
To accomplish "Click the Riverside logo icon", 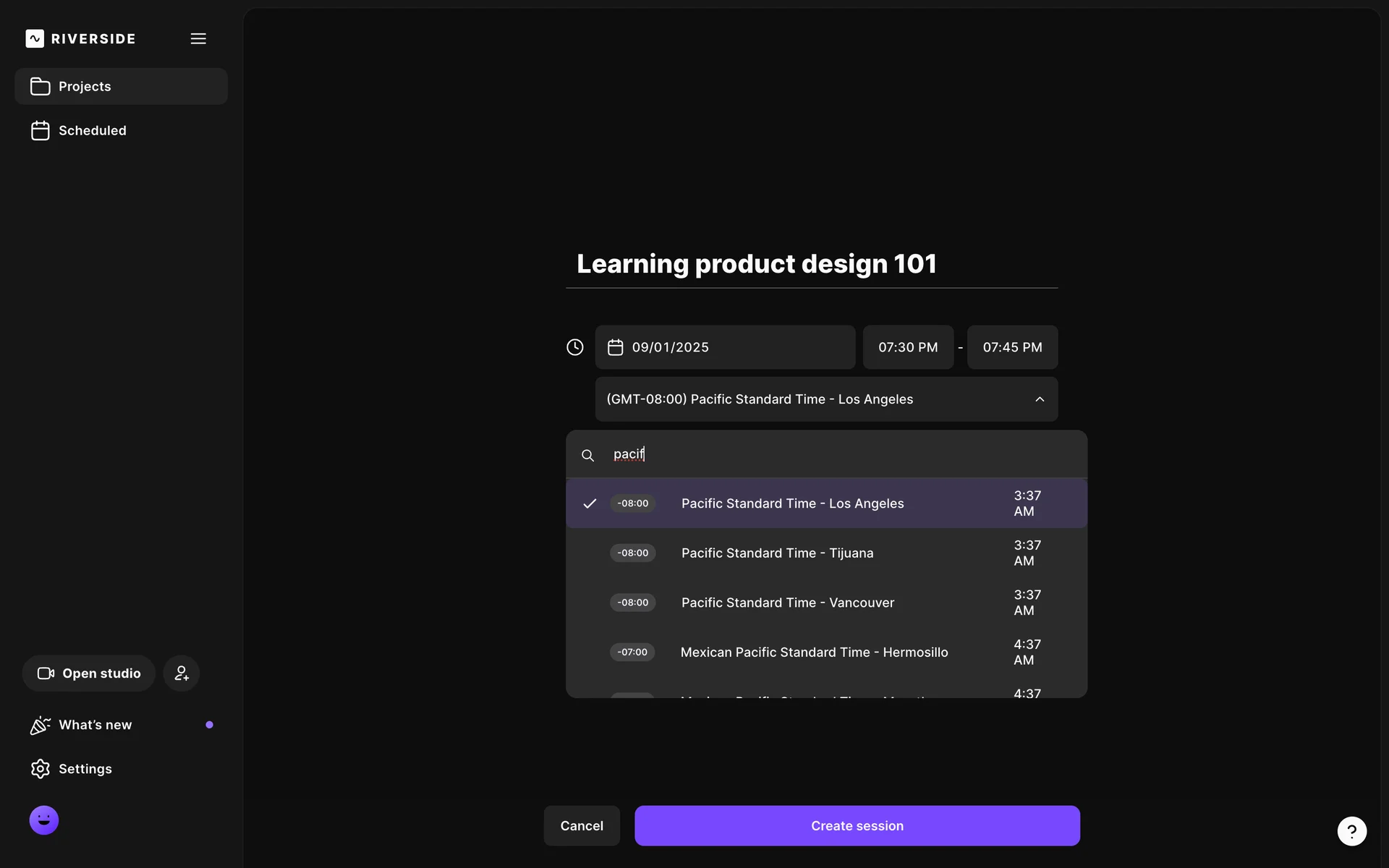I will coord(35,38).
